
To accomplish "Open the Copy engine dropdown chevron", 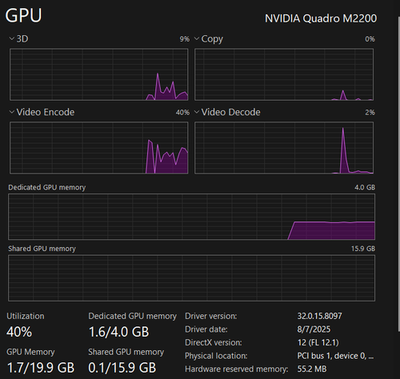I will 197,39.
